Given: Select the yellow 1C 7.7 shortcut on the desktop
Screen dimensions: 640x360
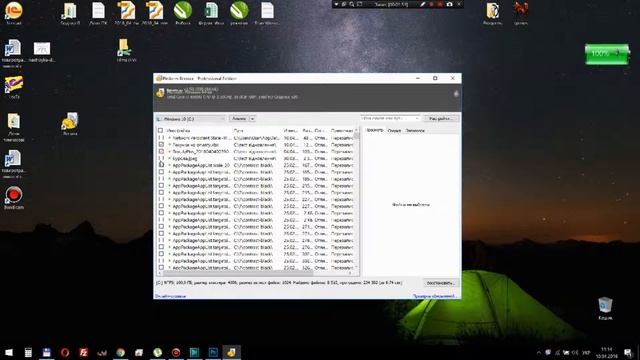Looking at the screenshot, I should [13, 87].
